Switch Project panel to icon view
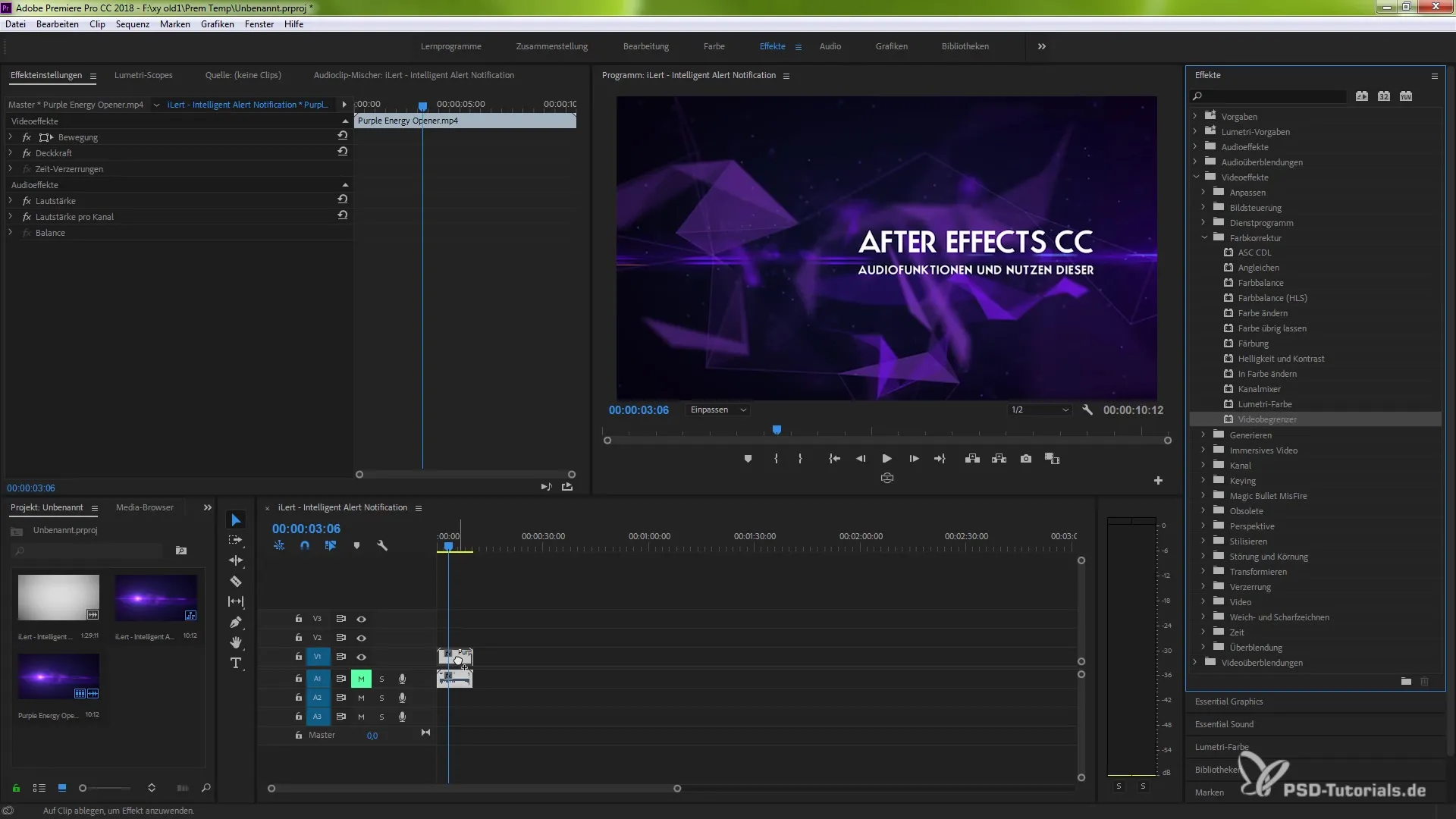The width and height of the screenshot is (1456, 819). [x=62, y=788]
